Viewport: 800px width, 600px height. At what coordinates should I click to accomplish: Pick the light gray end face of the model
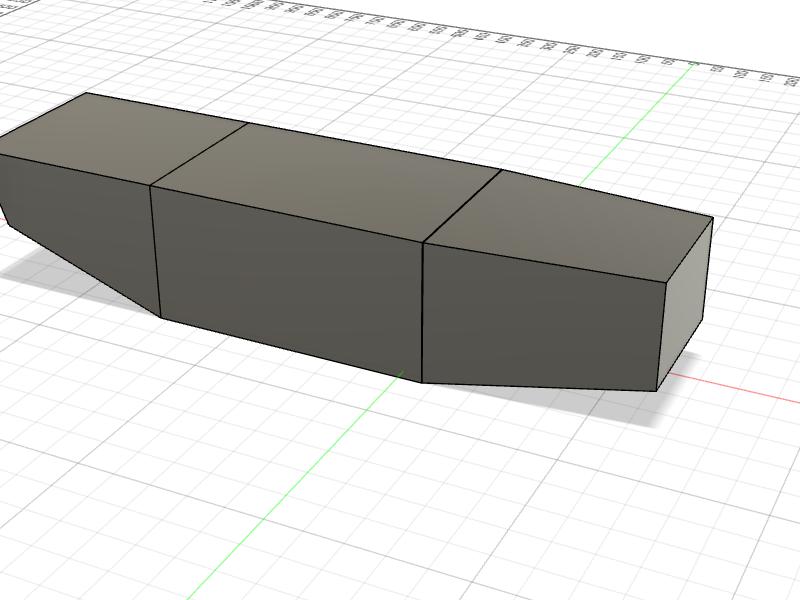684,304
